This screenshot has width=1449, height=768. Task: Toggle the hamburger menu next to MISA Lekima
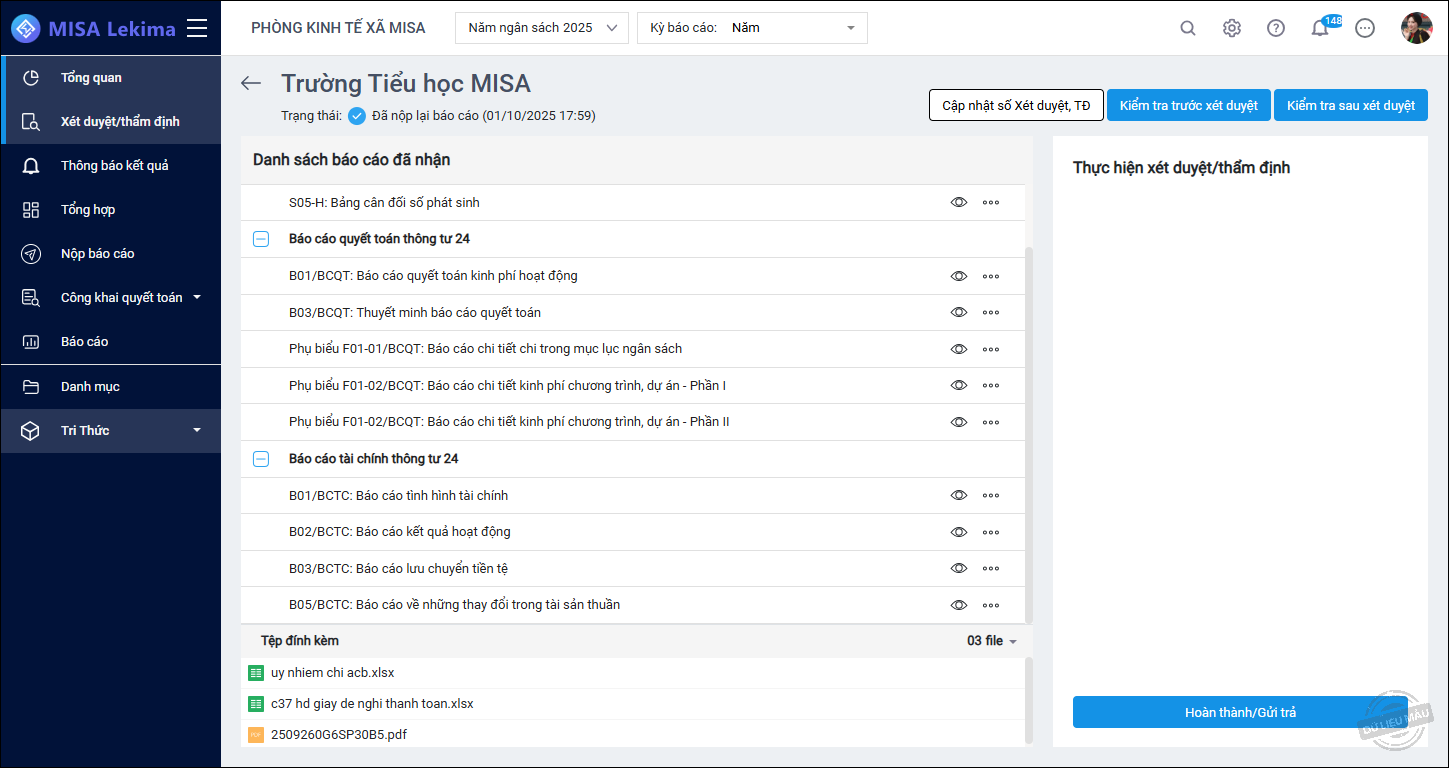click(197, 28)
